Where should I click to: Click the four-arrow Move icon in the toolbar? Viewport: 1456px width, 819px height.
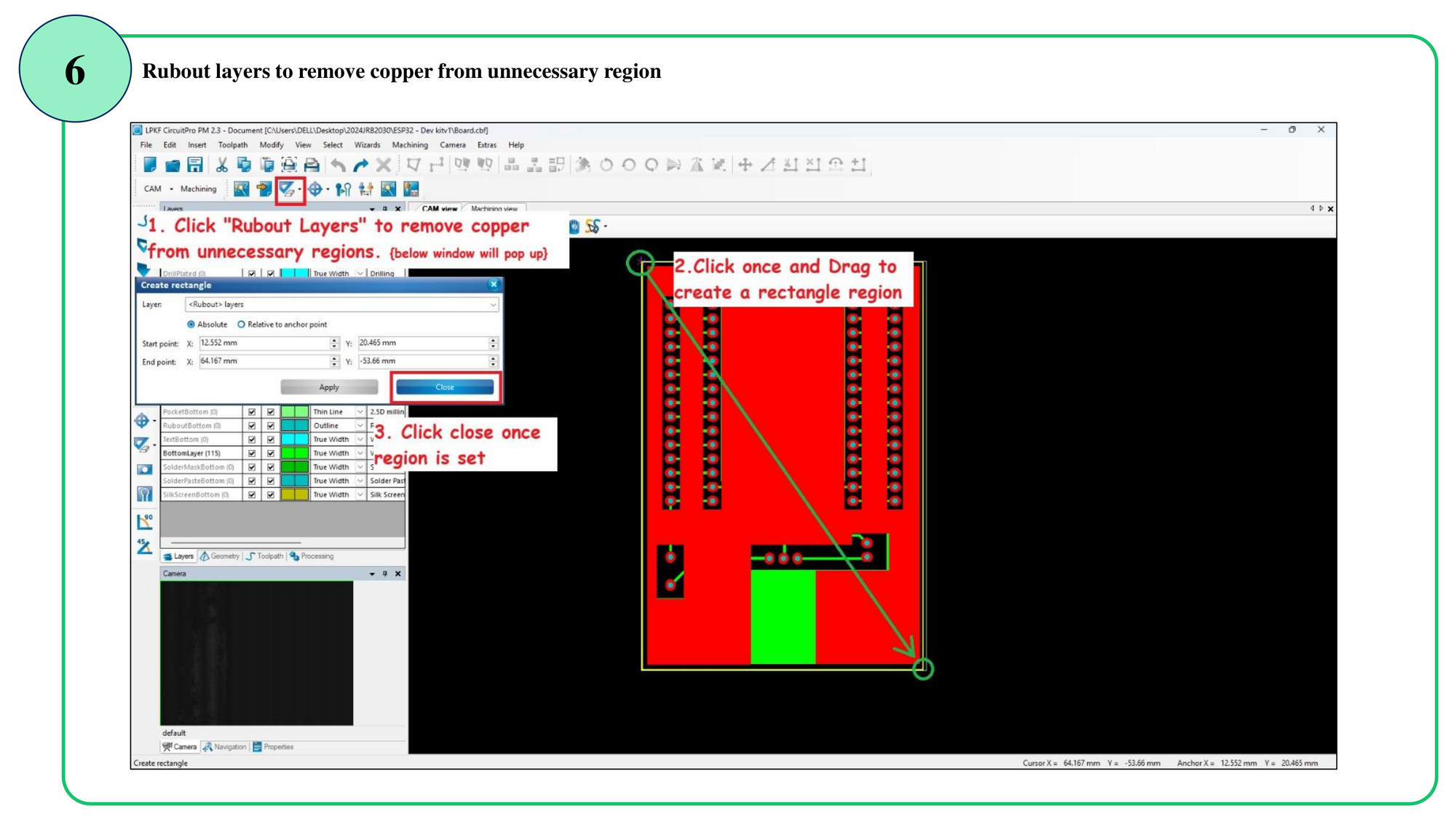pos(745,165)
